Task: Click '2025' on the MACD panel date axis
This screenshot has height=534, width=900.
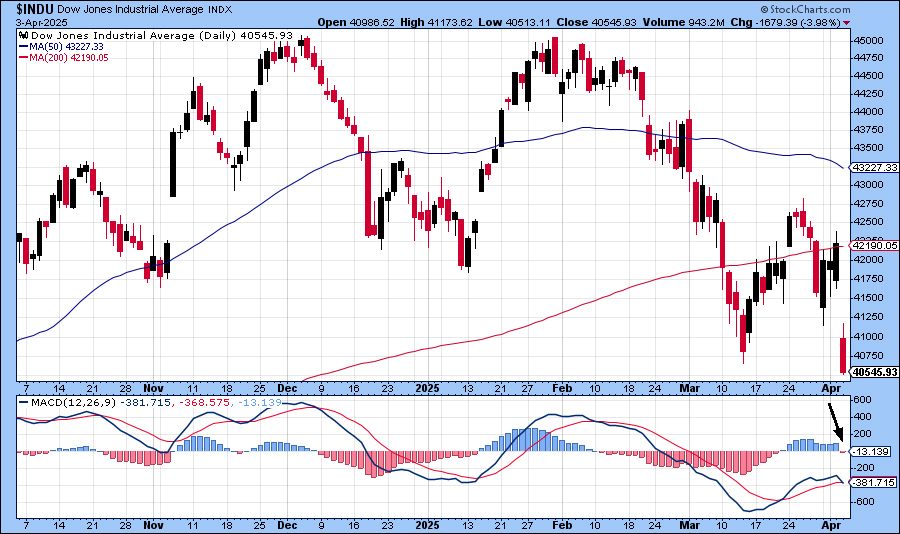Action: coord(428,525)
